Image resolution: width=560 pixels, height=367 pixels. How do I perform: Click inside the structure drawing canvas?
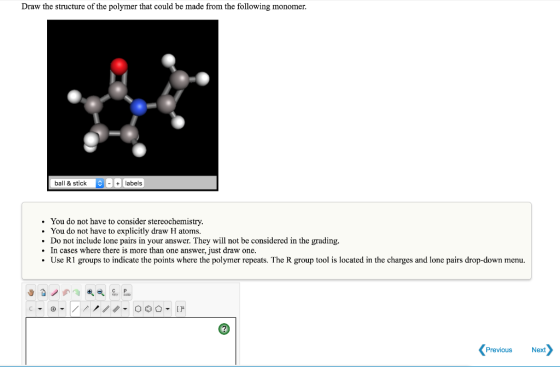coord(131,341)
